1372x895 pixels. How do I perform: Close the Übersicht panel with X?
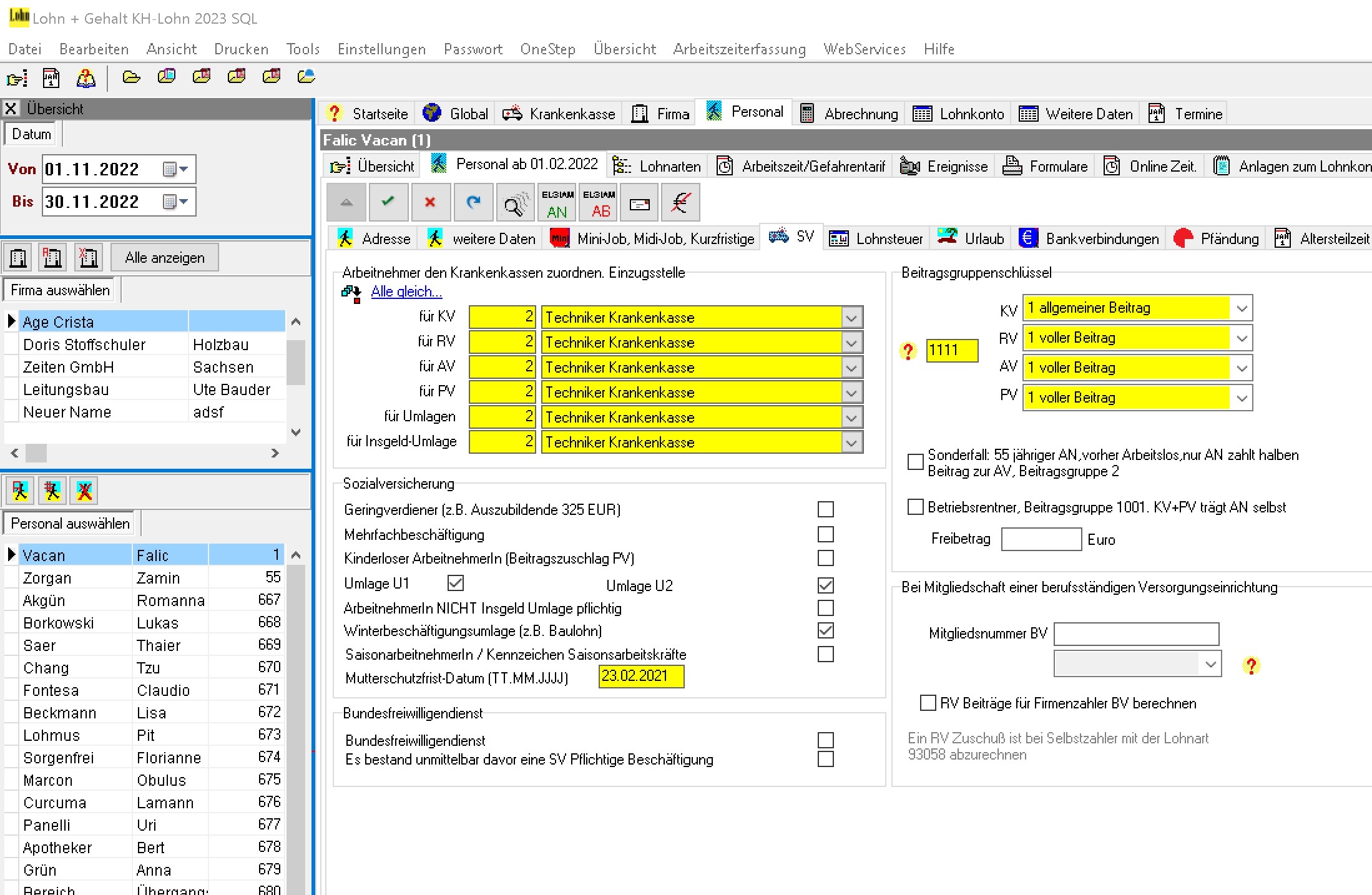click(x=11, y=109)
